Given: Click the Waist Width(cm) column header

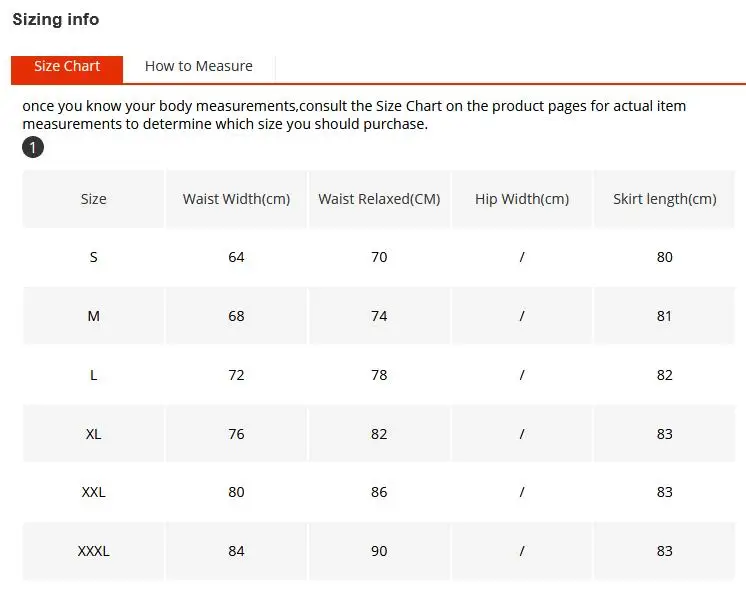Looking at the screenshot, I should click(x=236, y=199).
